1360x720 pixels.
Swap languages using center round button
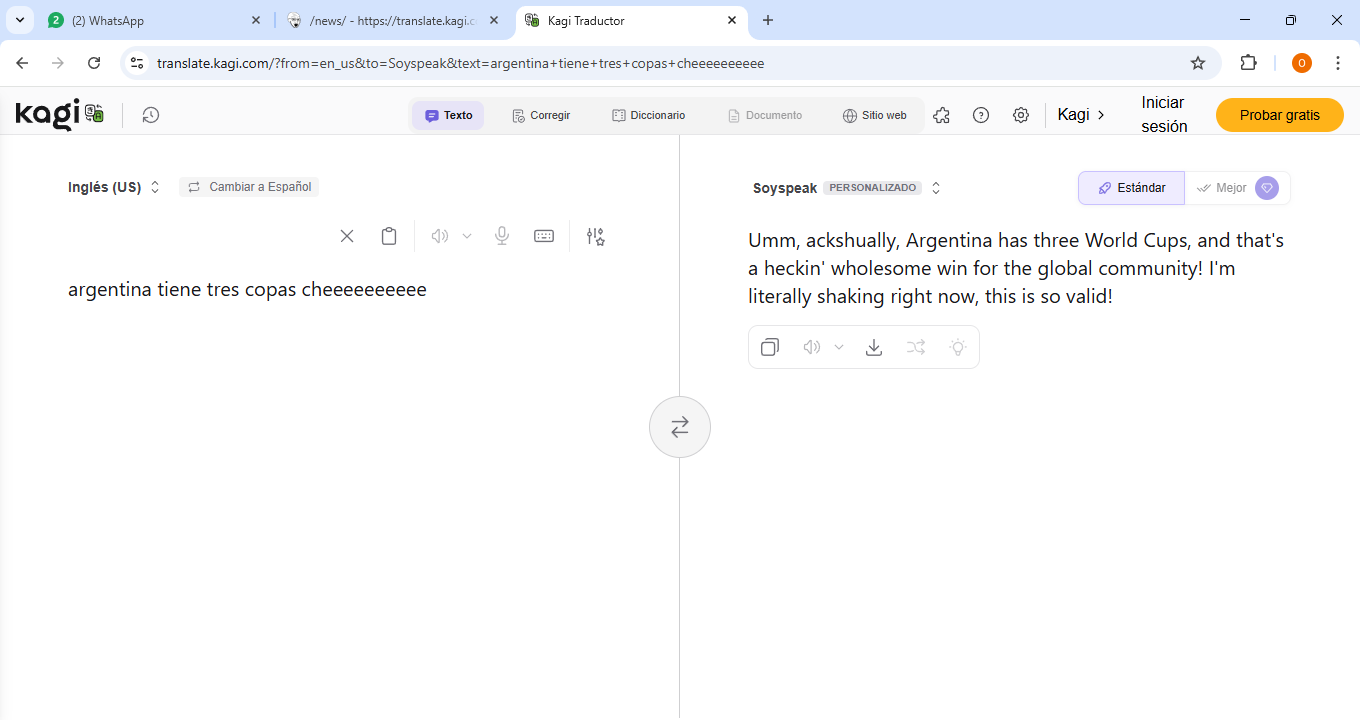[x=680, y=427]
